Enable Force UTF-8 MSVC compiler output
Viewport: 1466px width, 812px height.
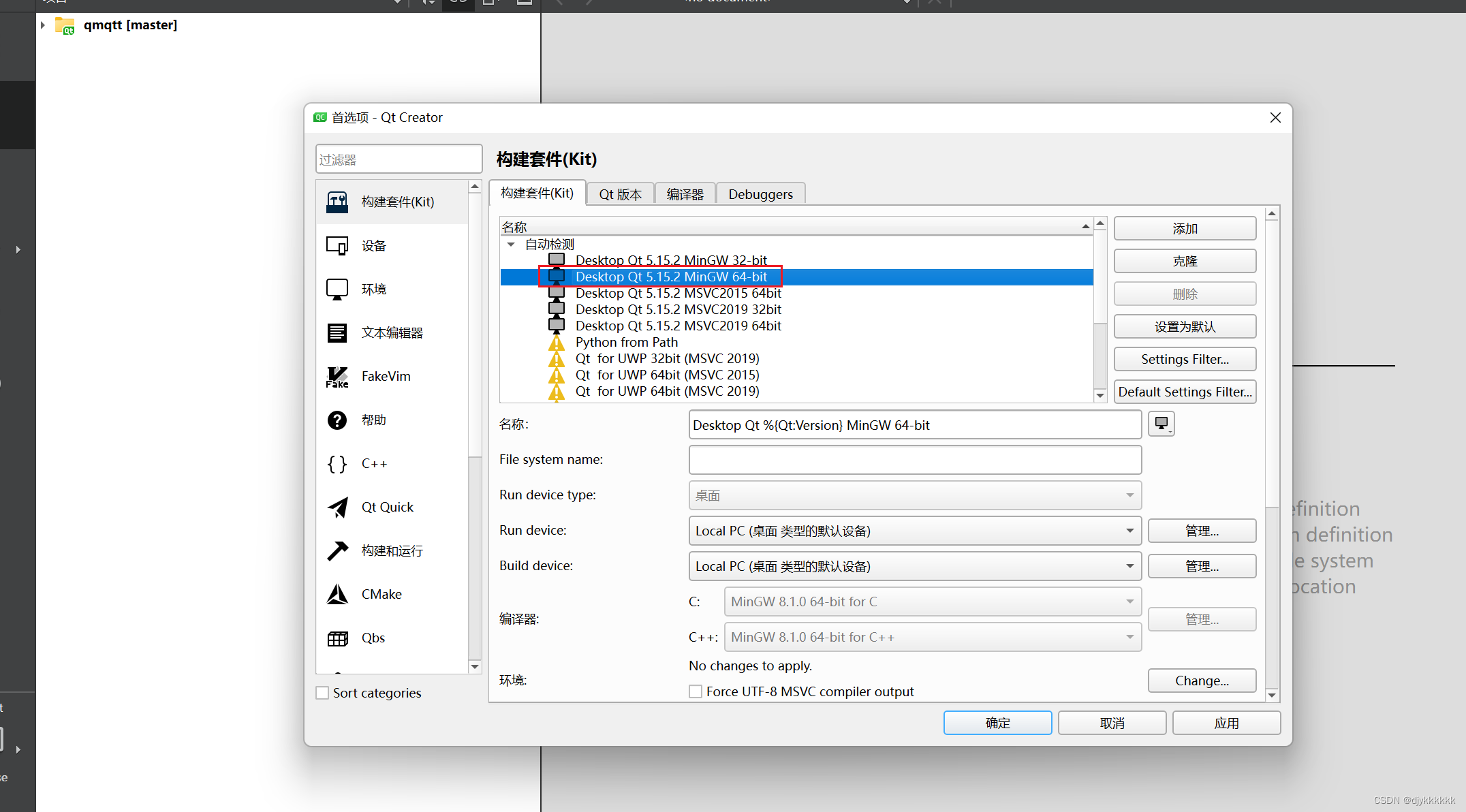click(x=696, y=691)
